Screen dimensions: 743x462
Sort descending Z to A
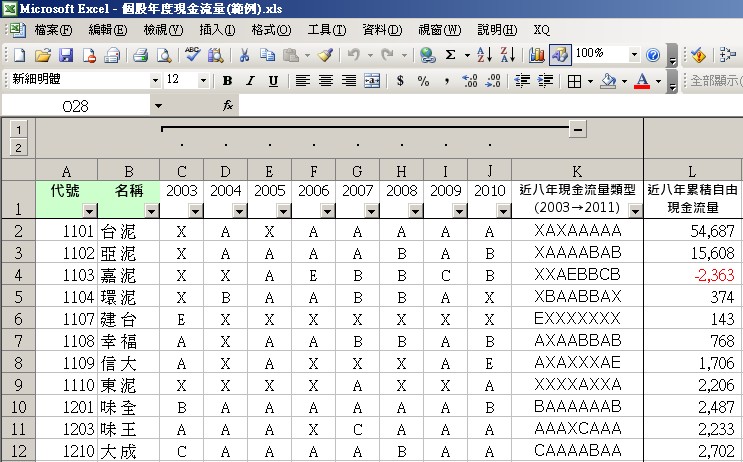pyautogui.click(x=507, y=55)
